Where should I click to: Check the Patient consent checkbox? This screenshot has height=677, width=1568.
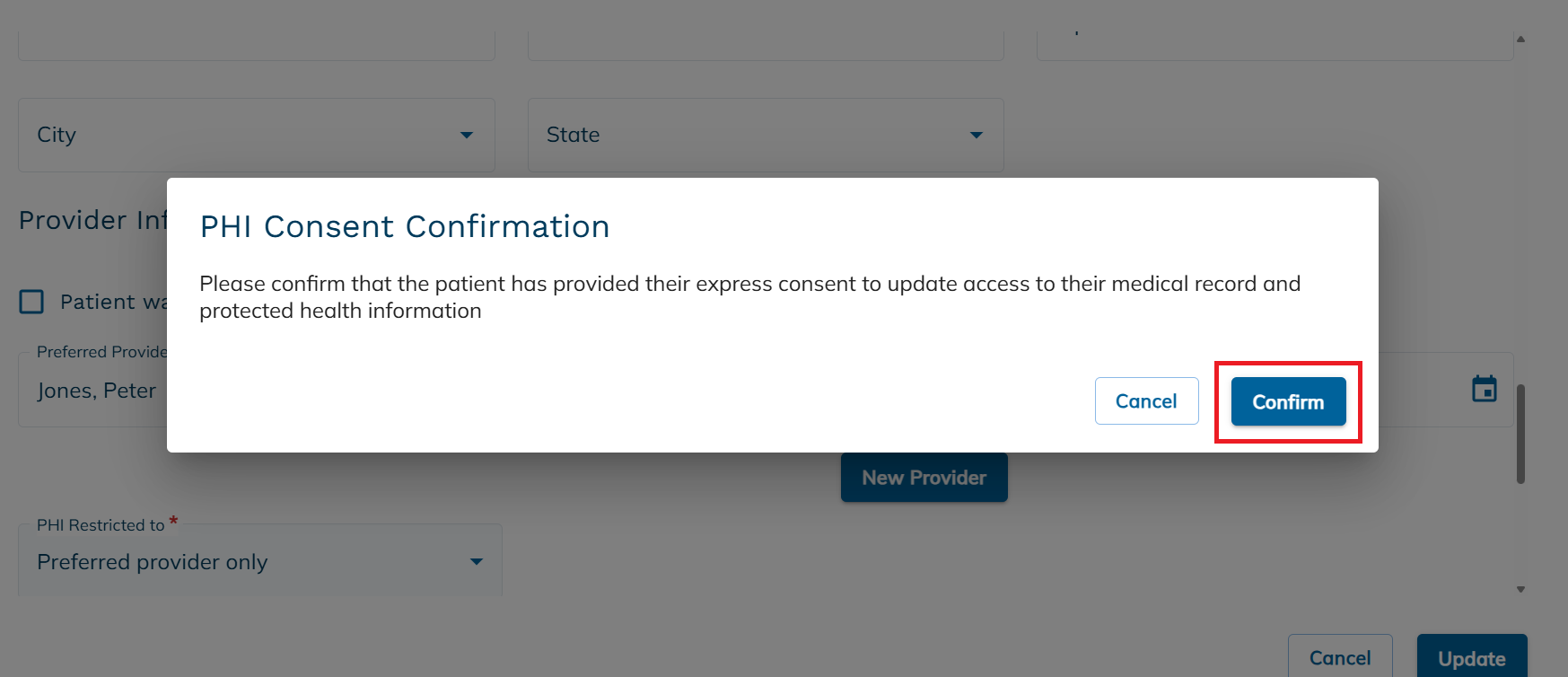pos(31,302)
